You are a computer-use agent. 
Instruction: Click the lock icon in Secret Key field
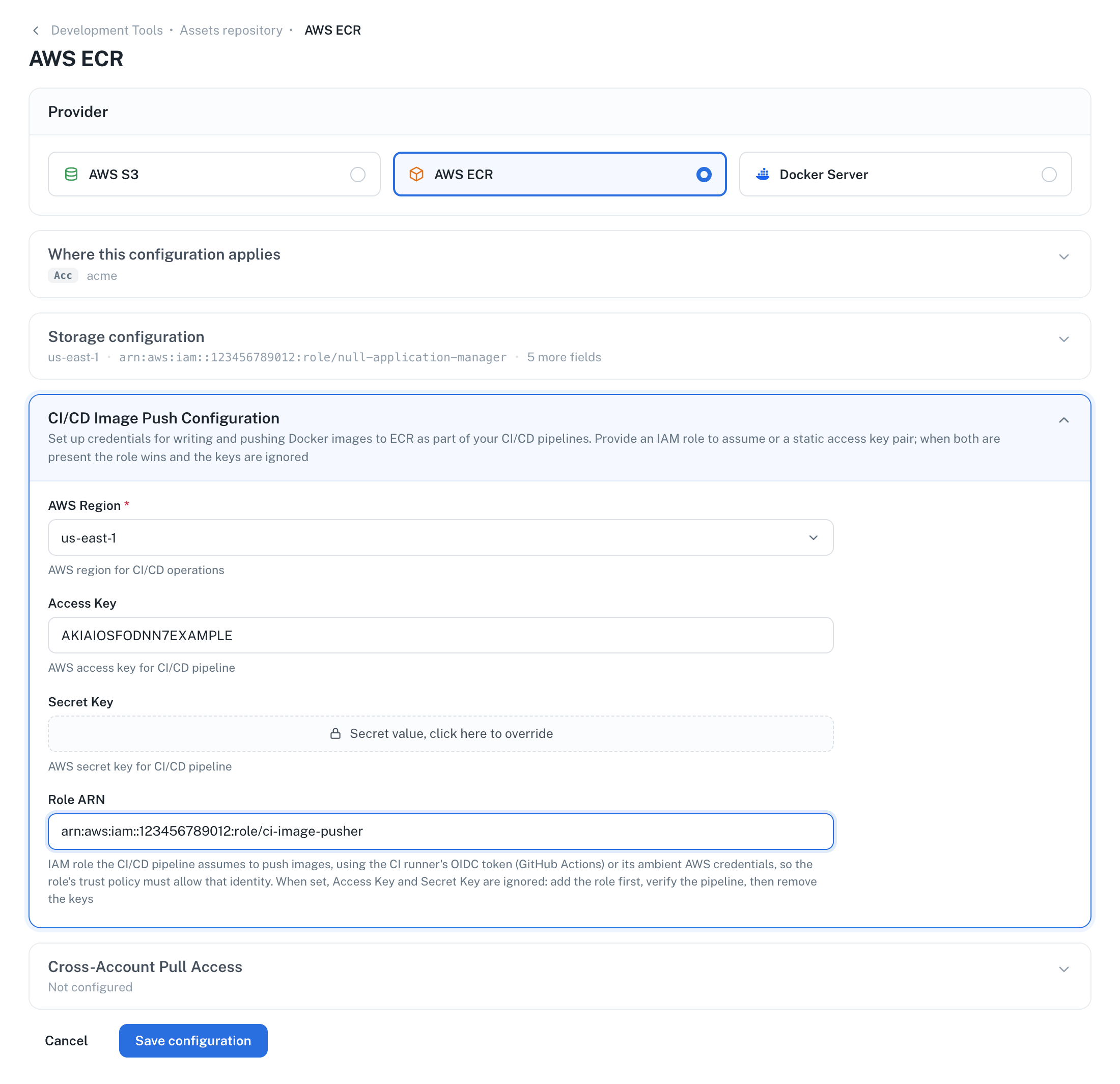[335, 733]
